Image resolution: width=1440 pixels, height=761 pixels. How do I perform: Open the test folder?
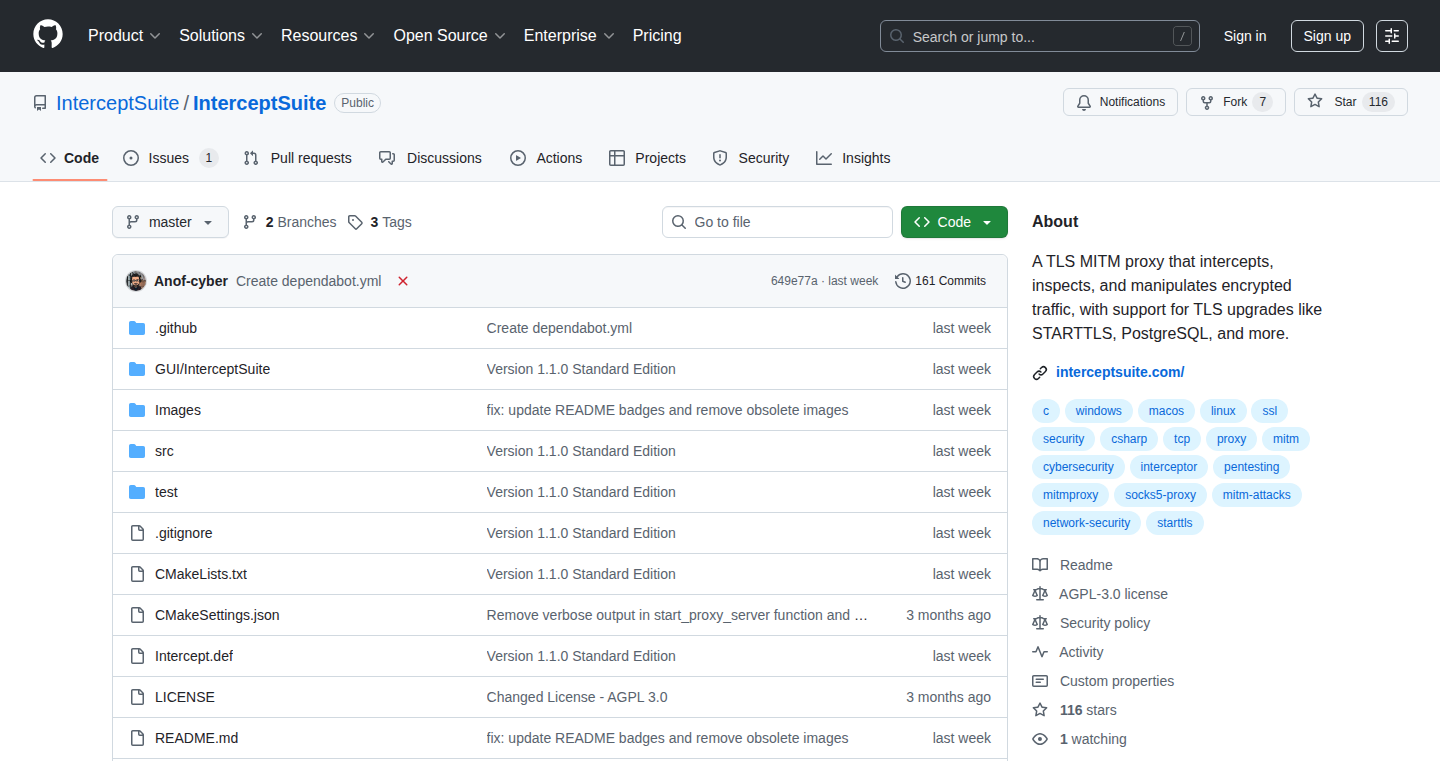[x=166, y=492]
